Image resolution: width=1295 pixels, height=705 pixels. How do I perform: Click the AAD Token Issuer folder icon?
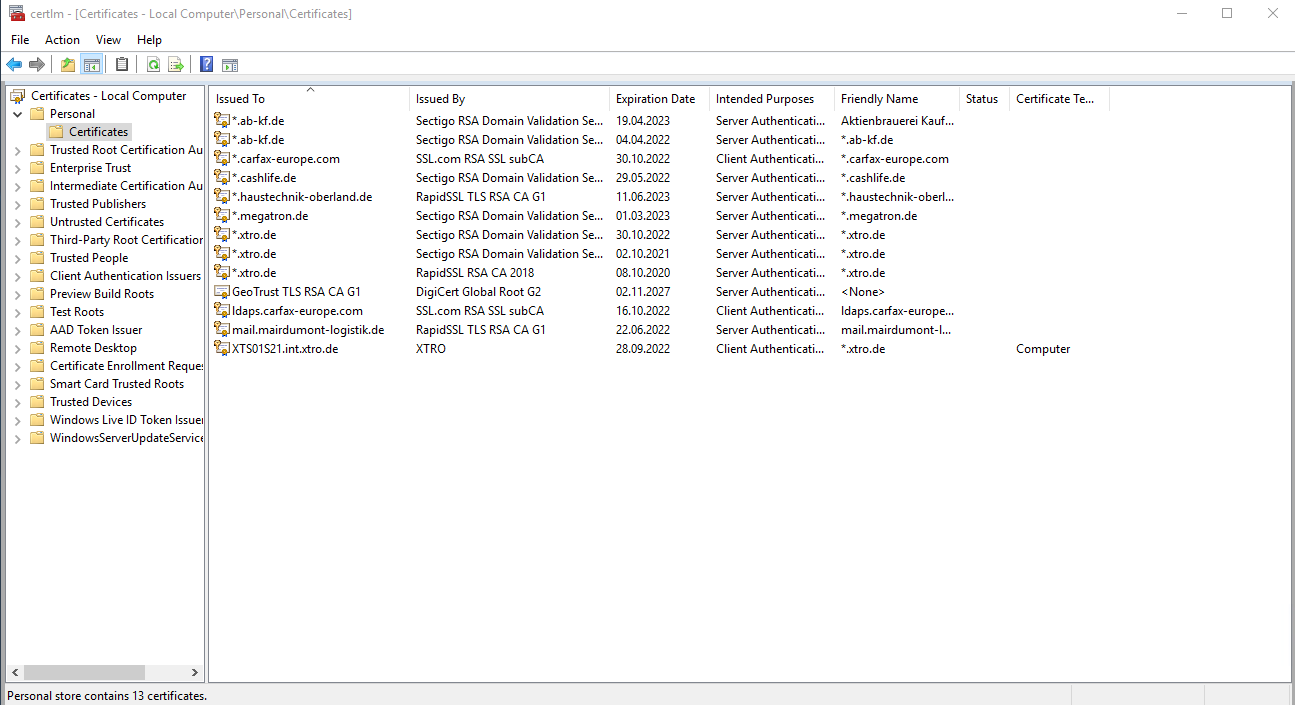tap(37, 330)
